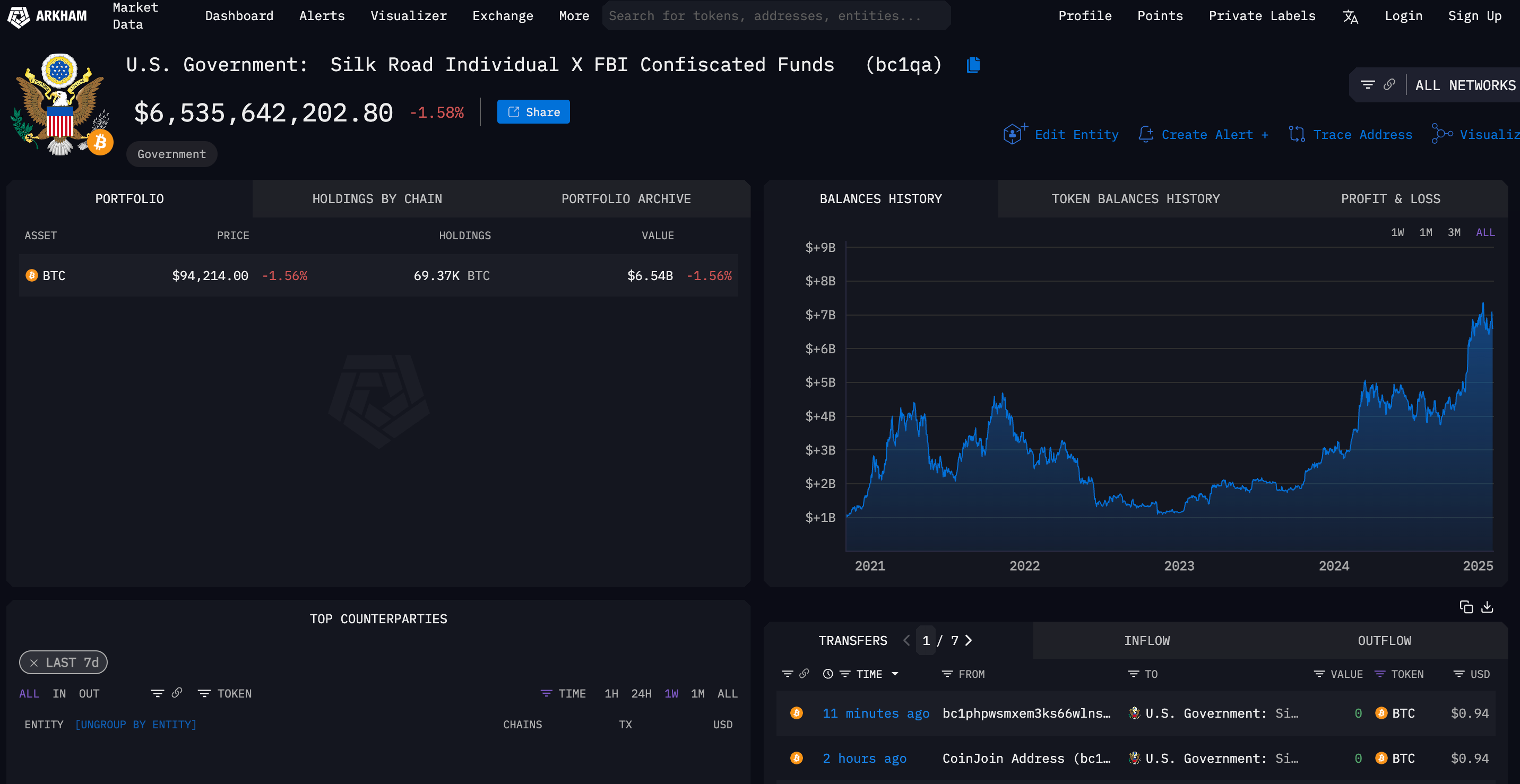The width and height of the screenshot is (1520, 784).
Task: Switch to PROFIT & LOSS tab
Action: (x=1390, y=199)
